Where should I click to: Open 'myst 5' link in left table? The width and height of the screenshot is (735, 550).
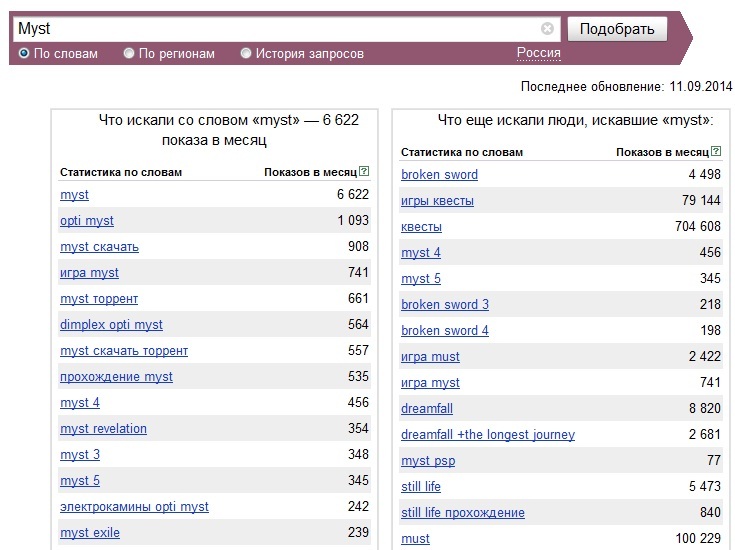(80, 481)
